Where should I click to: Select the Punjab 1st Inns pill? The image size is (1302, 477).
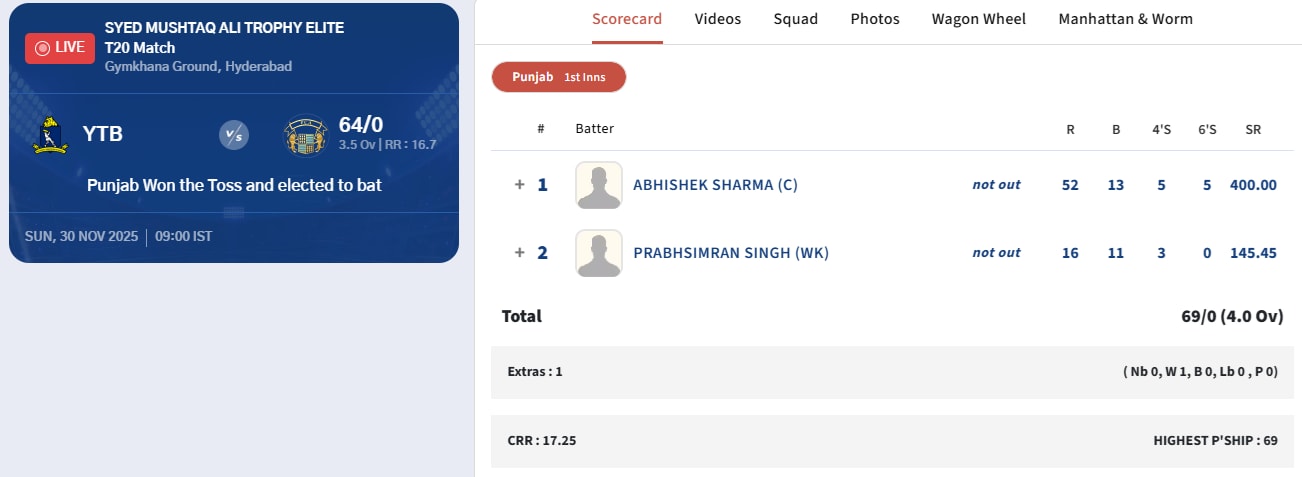(x=559, y=77)
